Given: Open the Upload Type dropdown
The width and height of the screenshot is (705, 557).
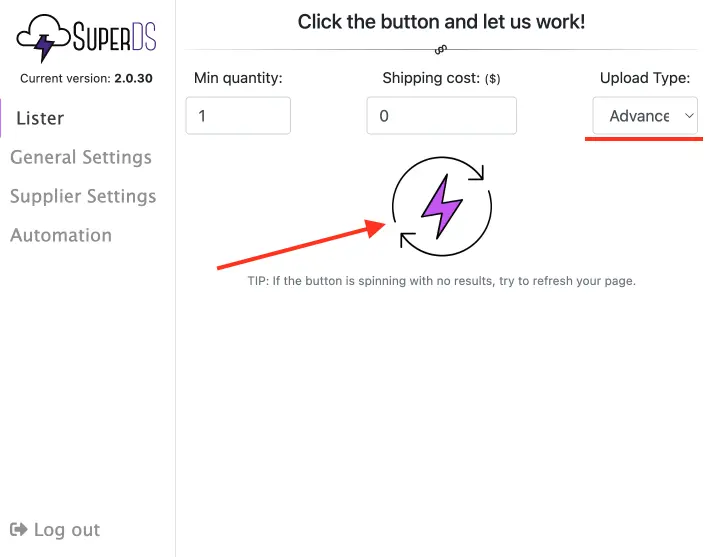Looking at the screenshot, I should [x=645, y=116].
